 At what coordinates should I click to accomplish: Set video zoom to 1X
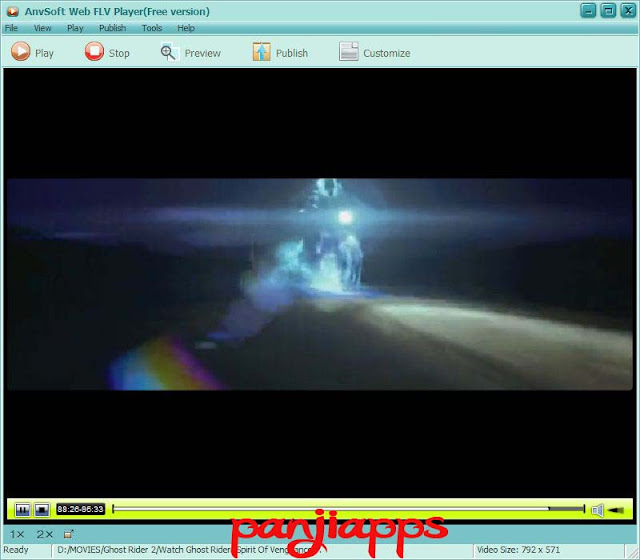pos(17,534)
